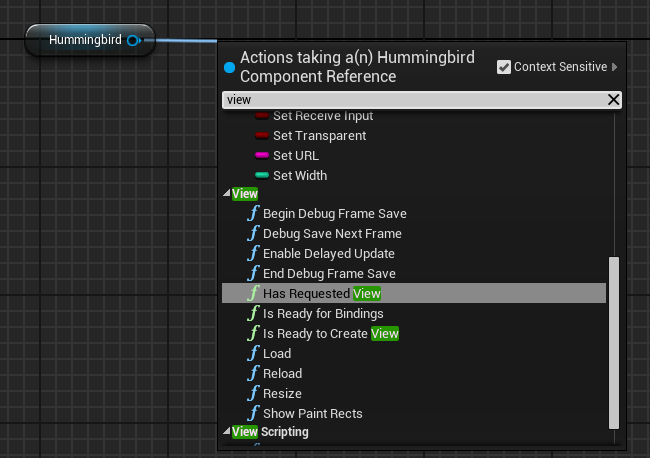Select the View category header
This screenshot has width=650, height=458.
pos(245,194)
